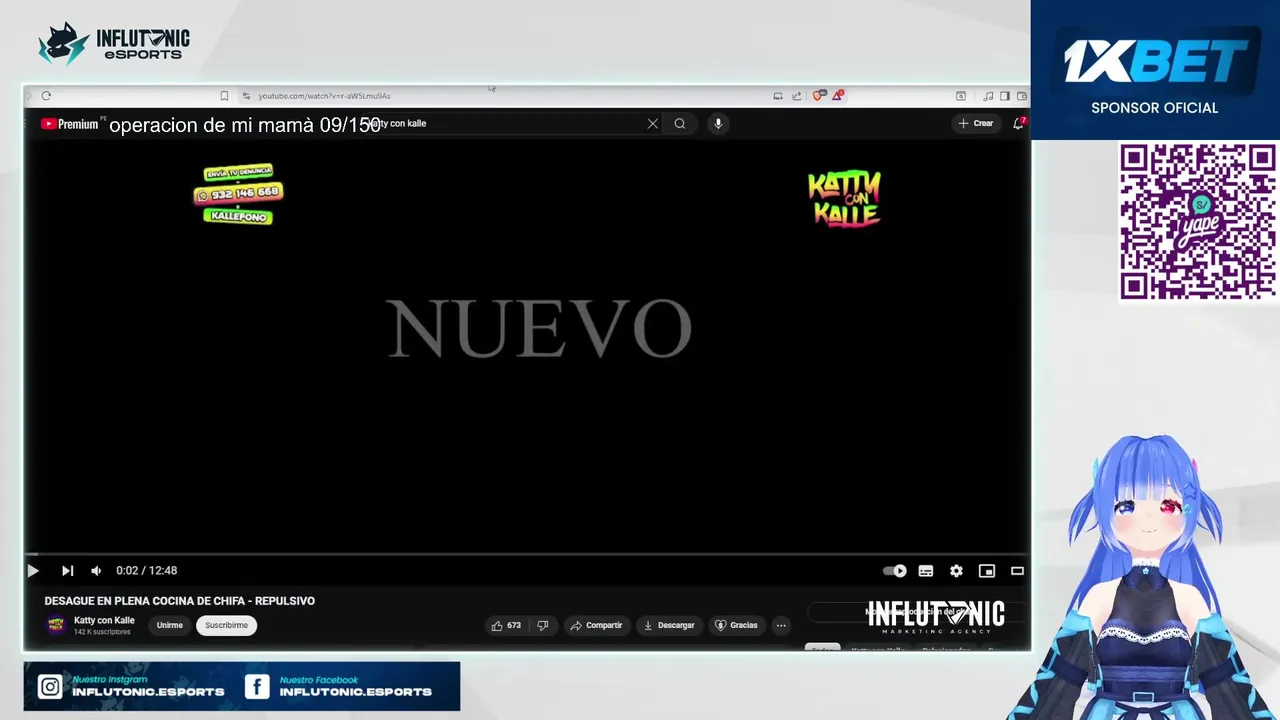Click the 0:02 / 12:48 time display
The height and width of the screenshot is (720, 1280).
(x=146, y=571)
